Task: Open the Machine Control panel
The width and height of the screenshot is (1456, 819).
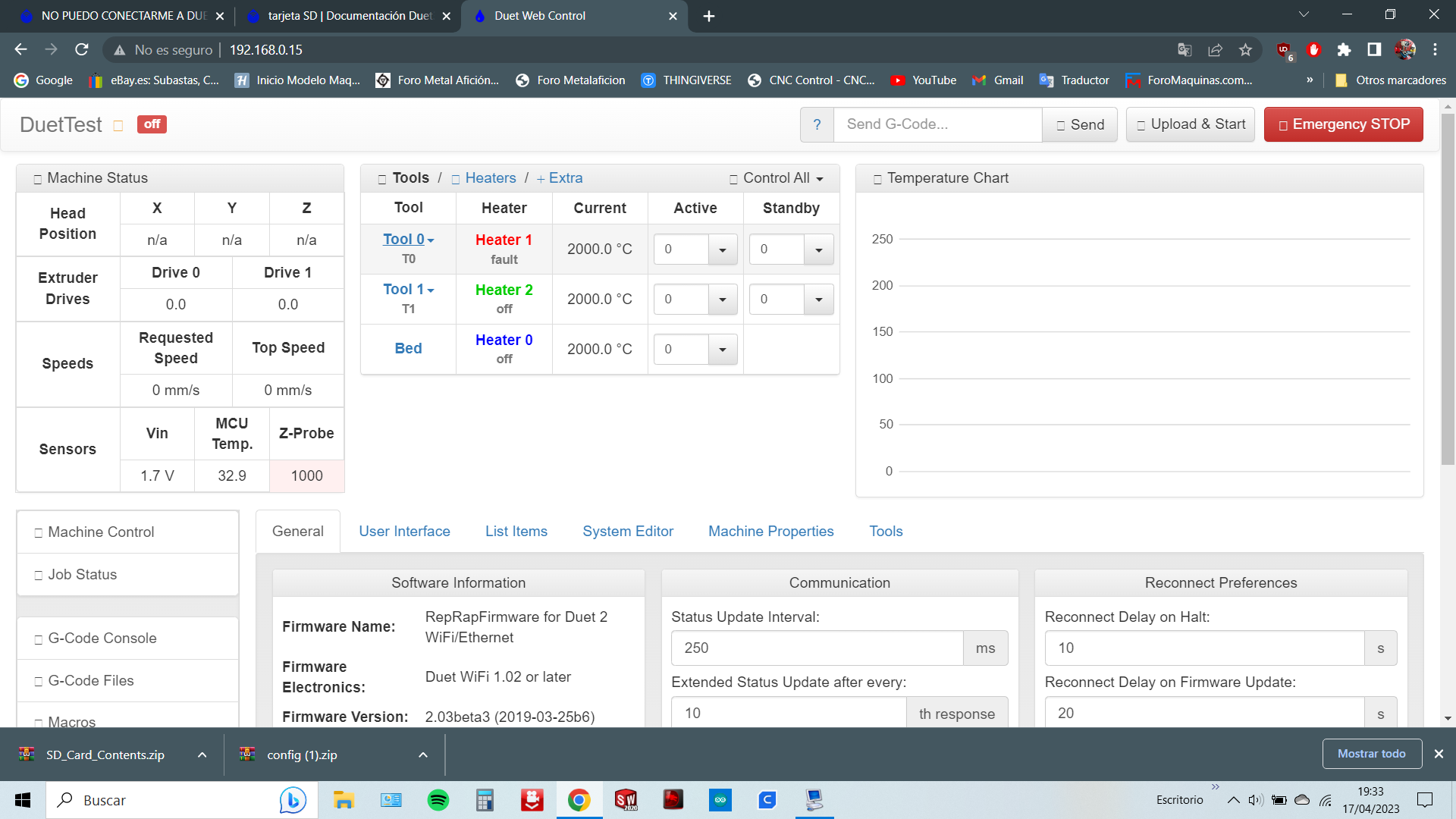Action: [x=100, y=531]
